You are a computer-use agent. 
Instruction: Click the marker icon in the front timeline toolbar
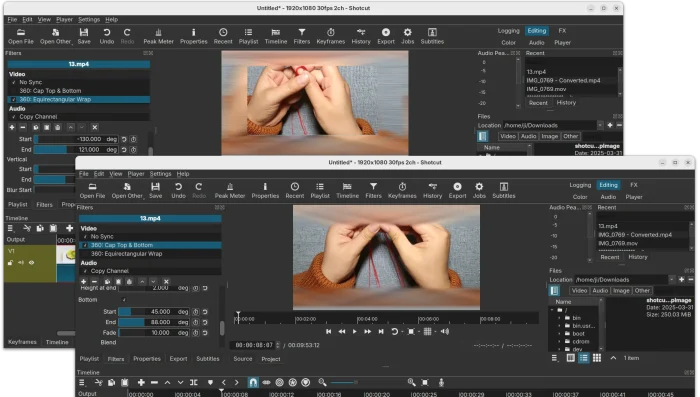click(x=210, y=382)
